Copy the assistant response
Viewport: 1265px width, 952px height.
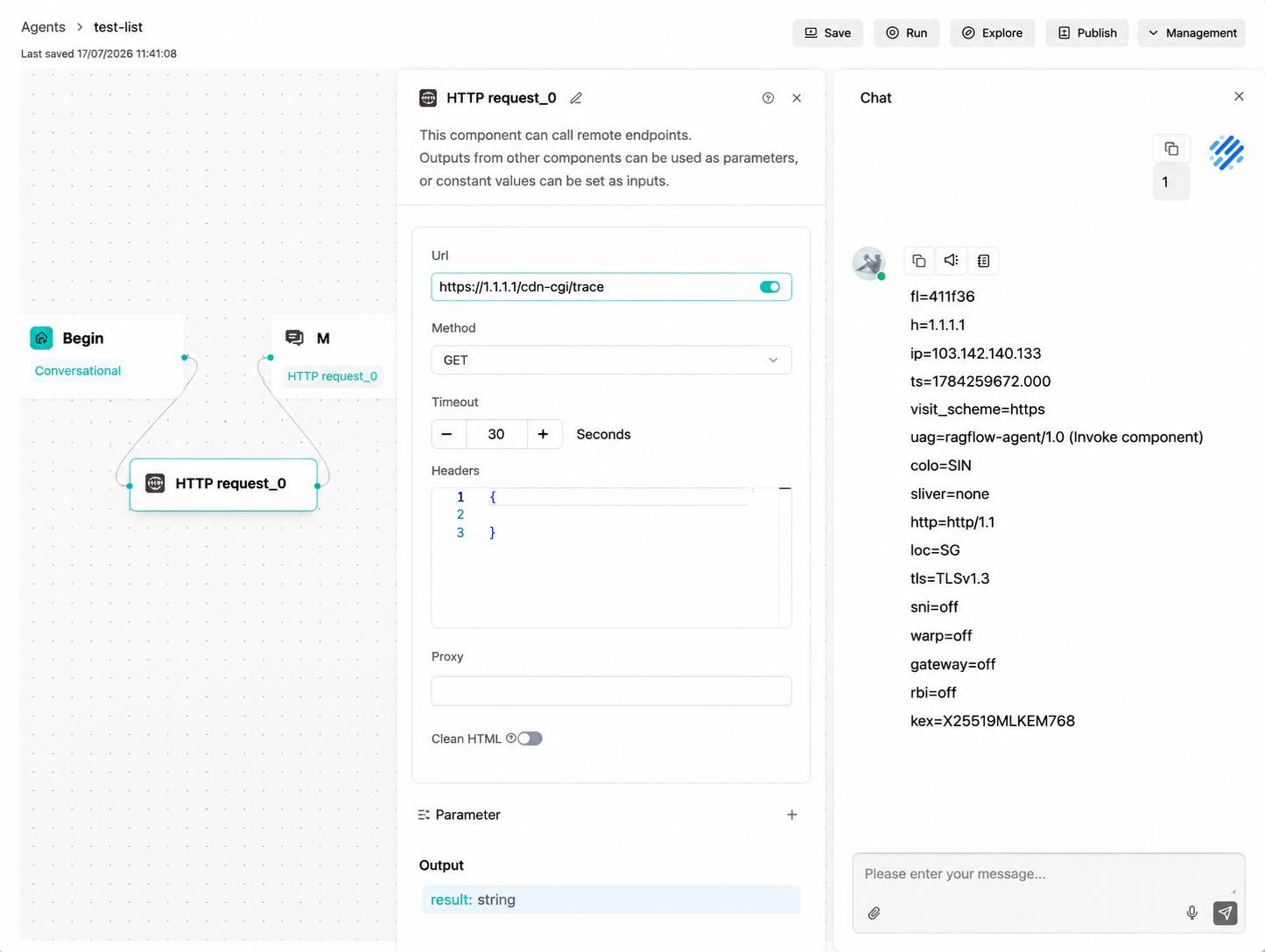point(918,261)
